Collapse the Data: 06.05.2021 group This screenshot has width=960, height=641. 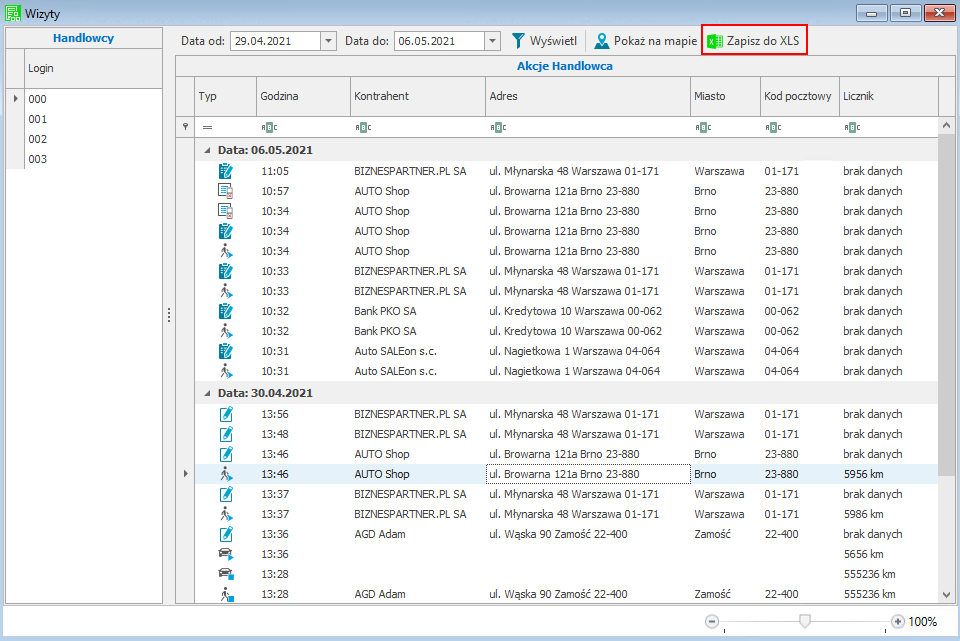208,150
